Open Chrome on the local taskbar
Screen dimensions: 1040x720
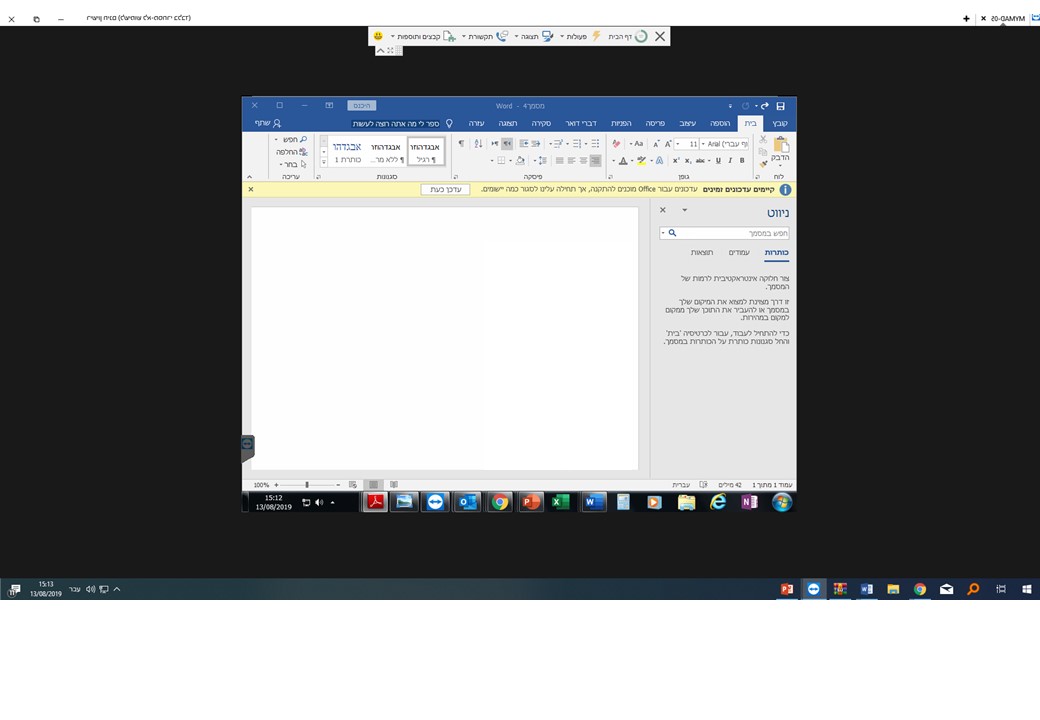tap(920, 589)
